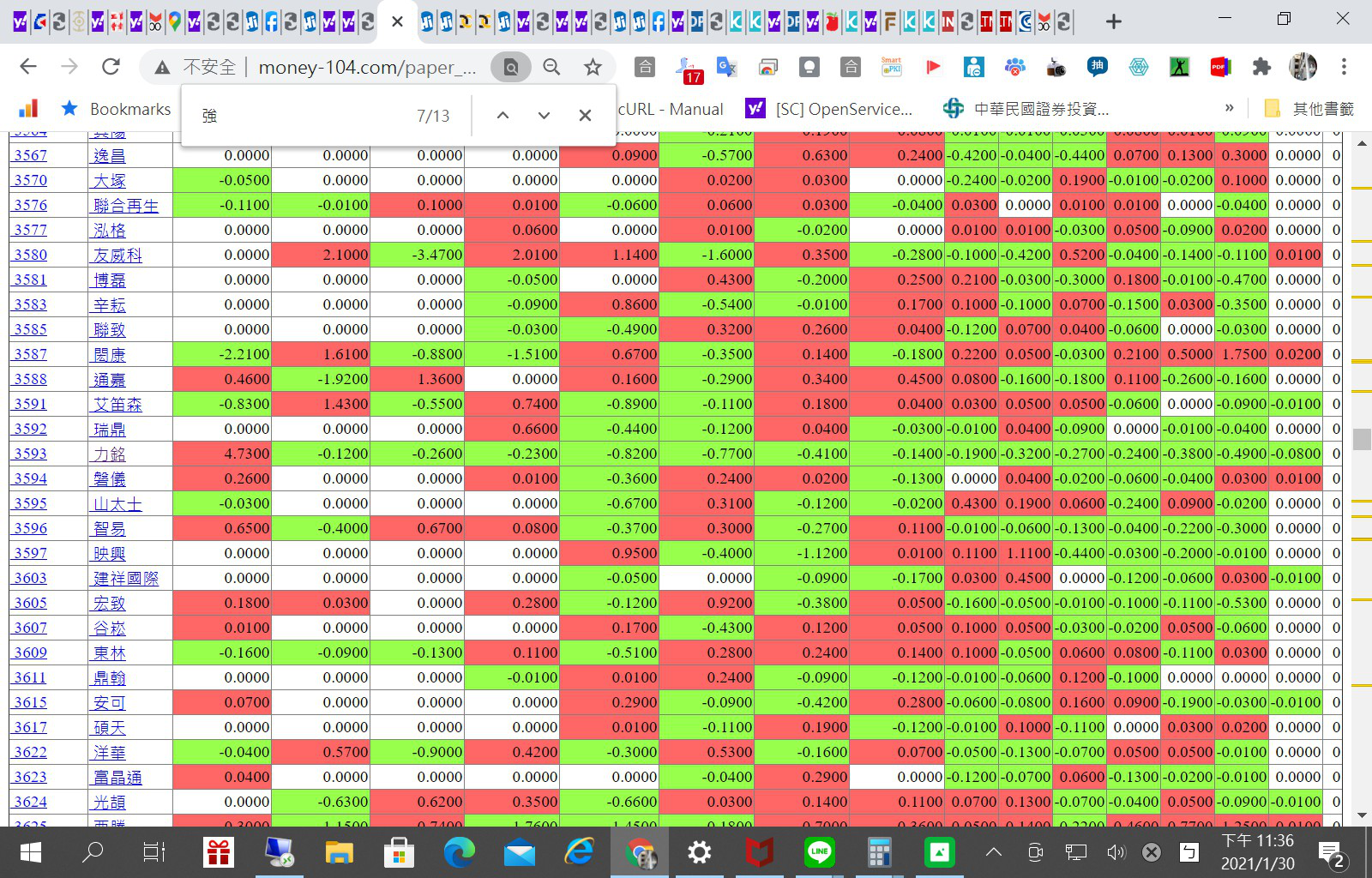1372x878 pixels.
Task: Click the find-in-page search text field
Action: (300, 116)
